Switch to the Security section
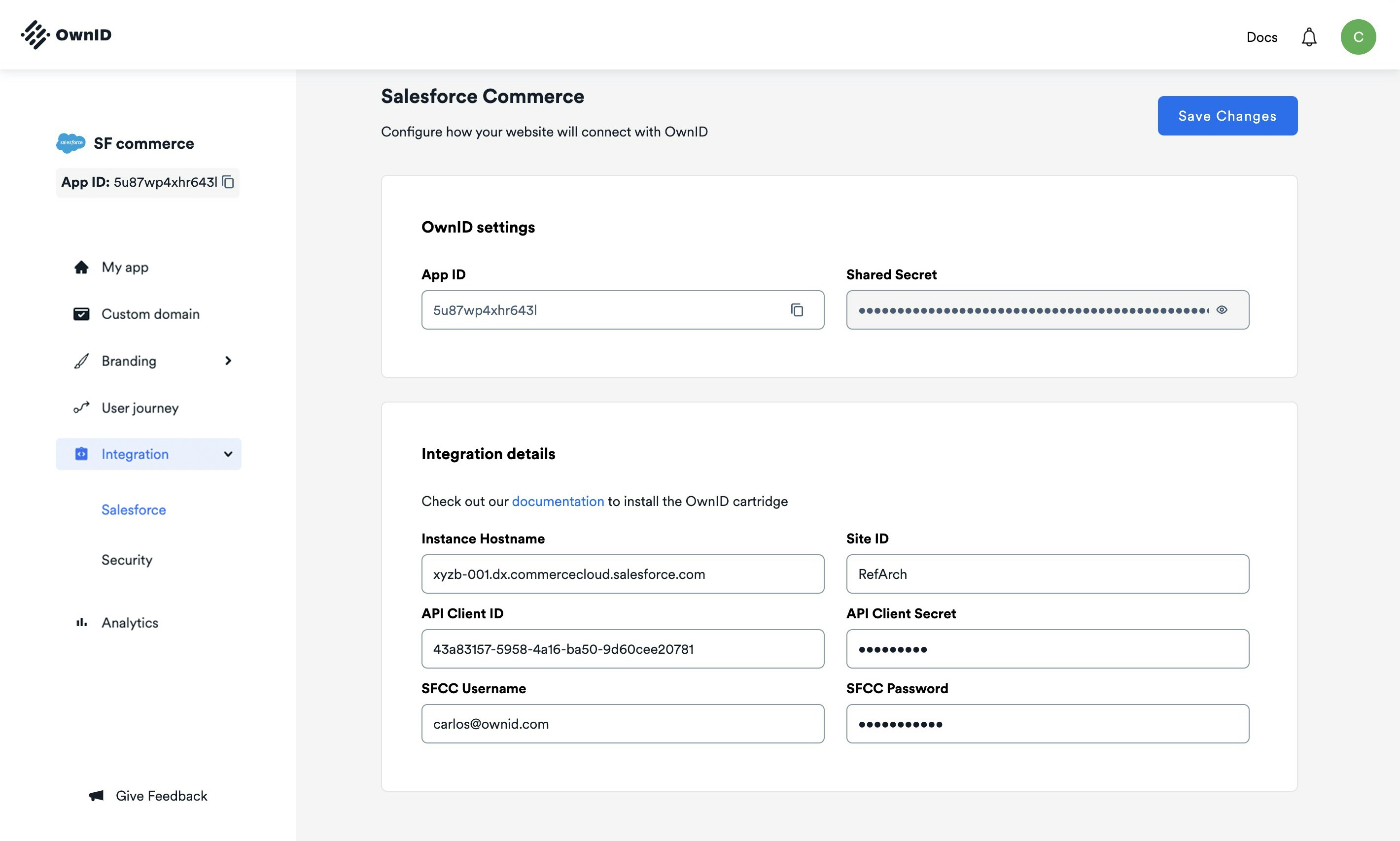 tap(127, 560)
